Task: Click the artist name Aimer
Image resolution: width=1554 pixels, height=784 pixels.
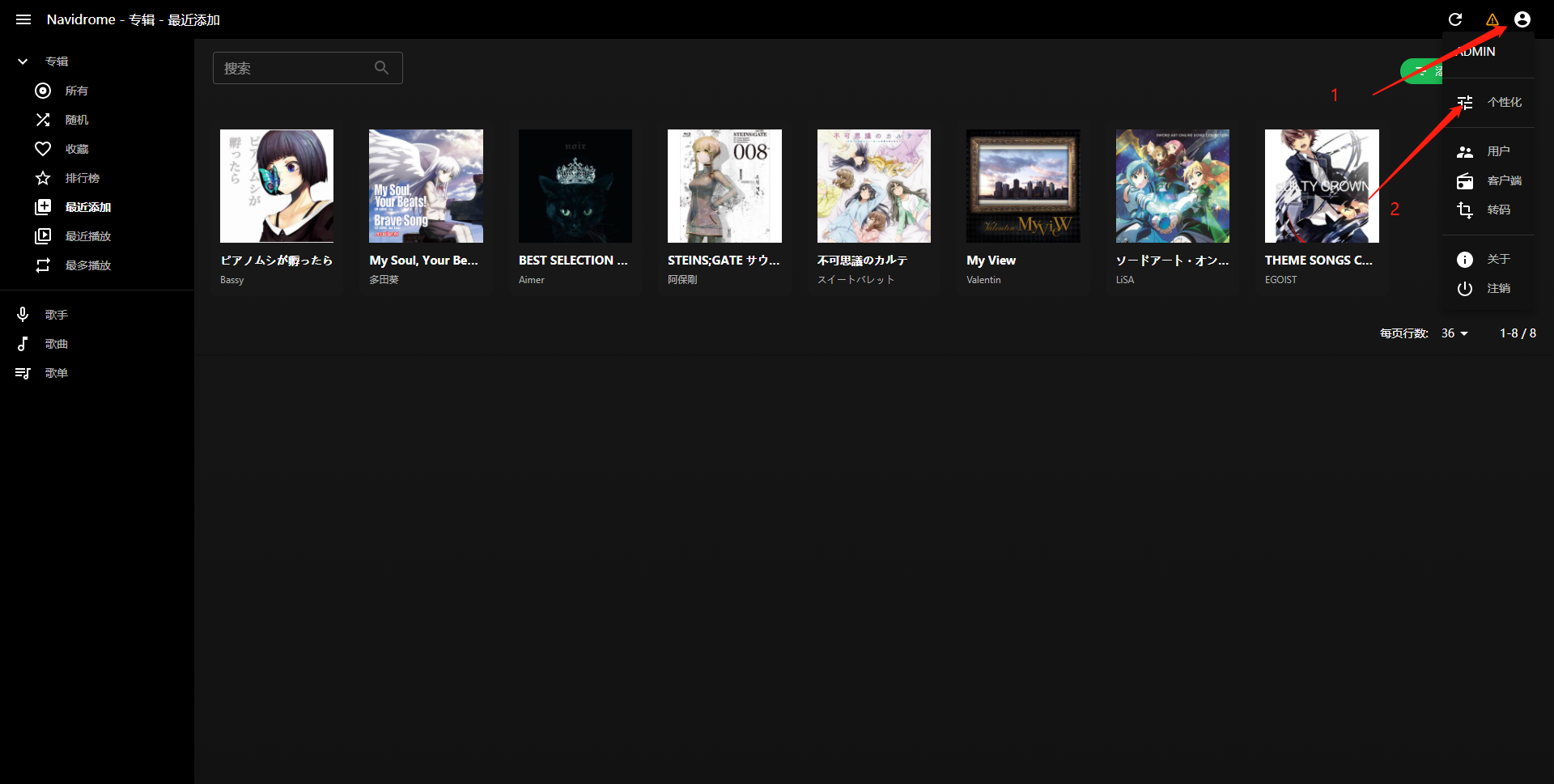Action: 532,280
